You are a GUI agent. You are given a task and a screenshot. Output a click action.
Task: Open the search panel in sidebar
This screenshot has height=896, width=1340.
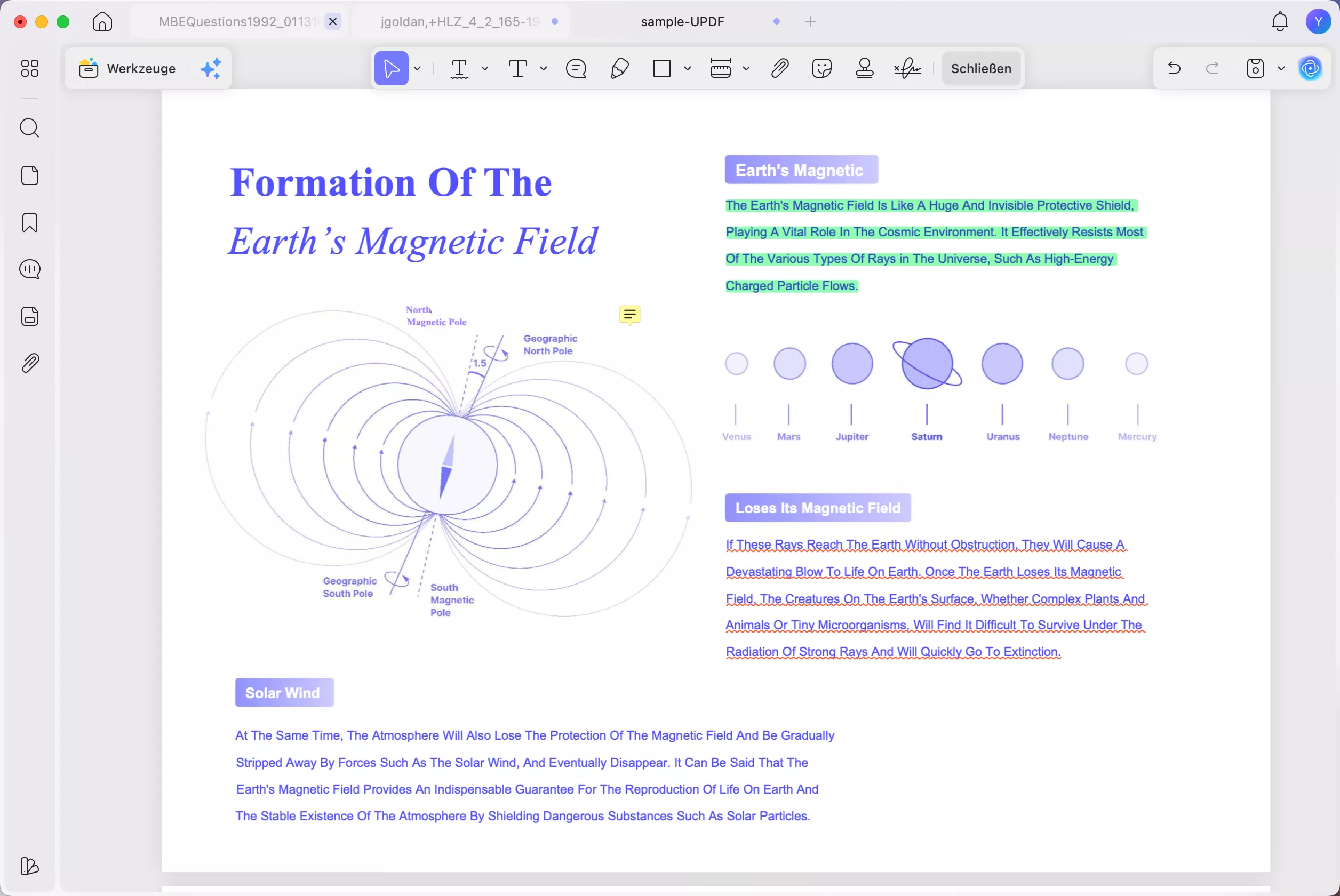click(30, 128)
